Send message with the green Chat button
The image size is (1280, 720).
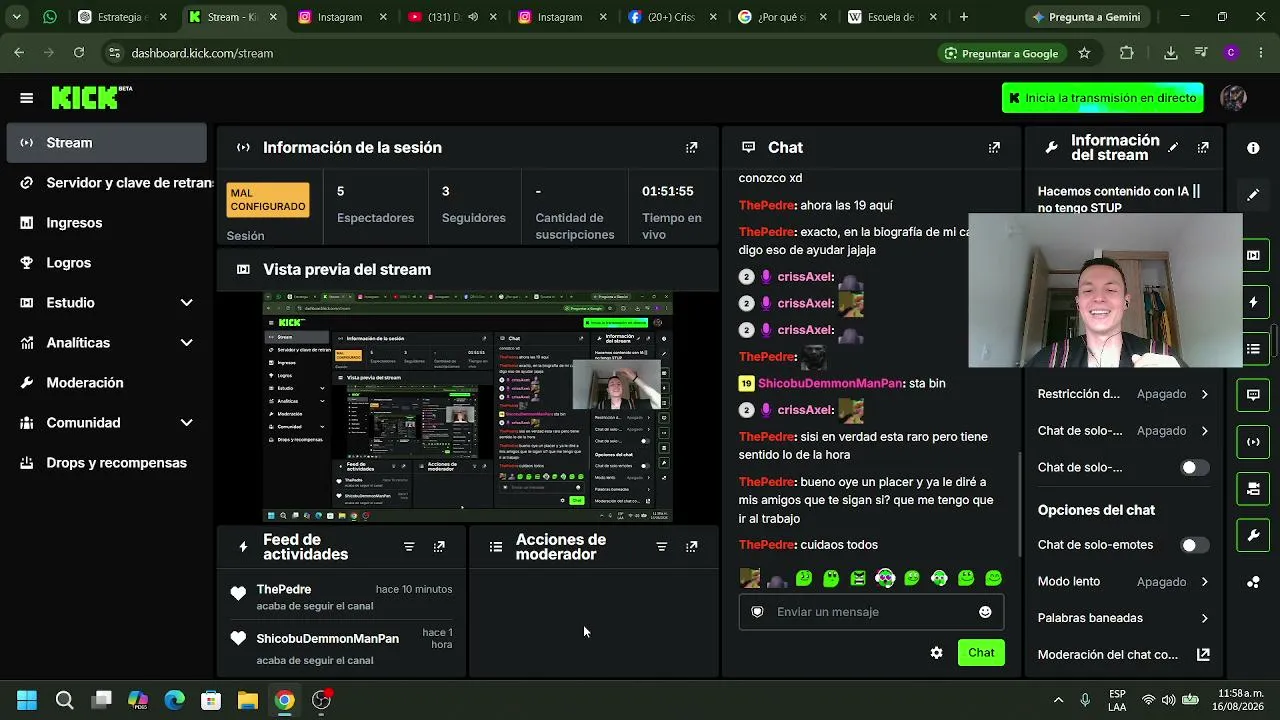(x=981, y=653)
